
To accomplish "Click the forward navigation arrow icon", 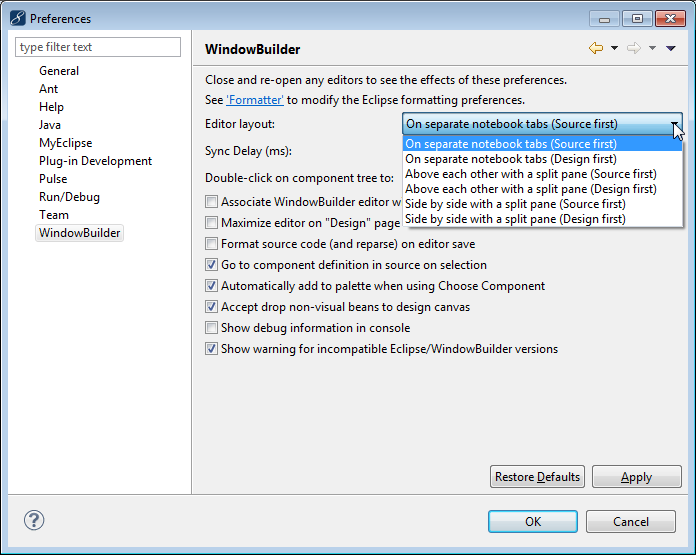I will (x=633, y=48).
